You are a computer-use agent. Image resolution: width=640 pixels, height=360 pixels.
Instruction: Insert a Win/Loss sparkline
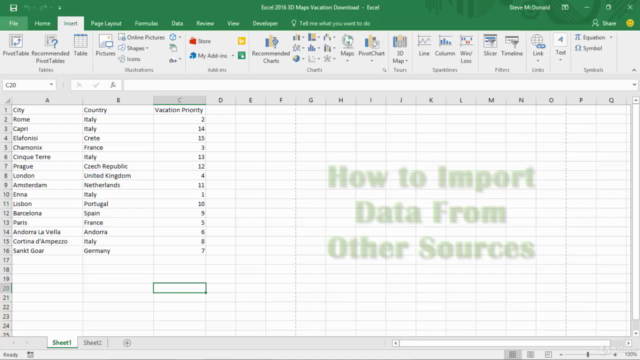point(466,49)
